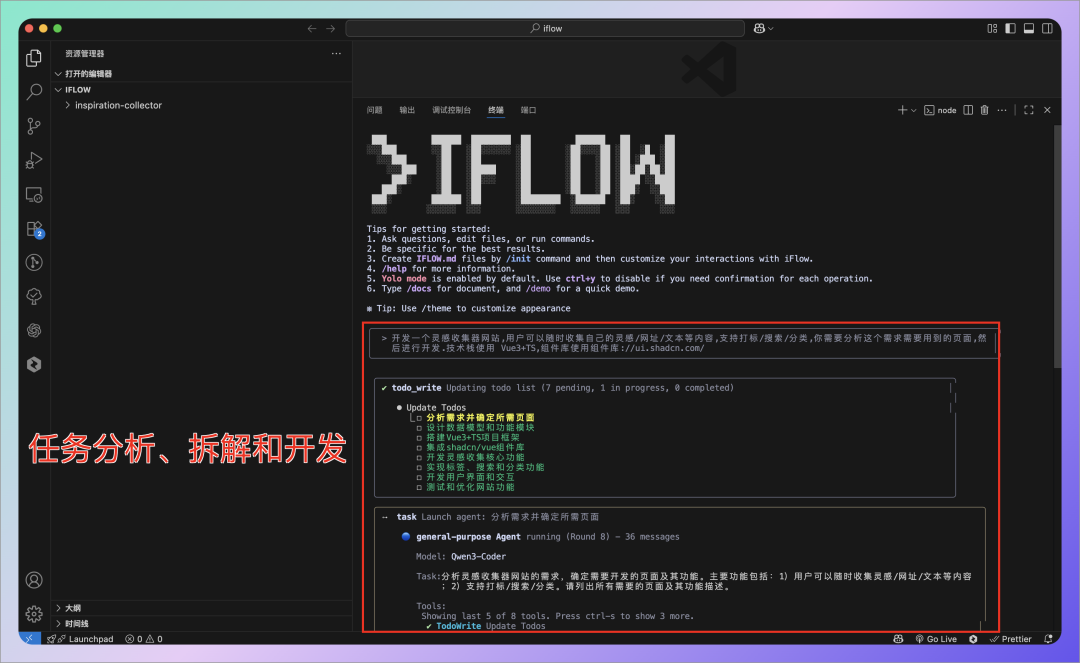This screenshot has height=663, width=1080.
Task: Switch to the 调试控制台 tab
Action: pos(451,110)
